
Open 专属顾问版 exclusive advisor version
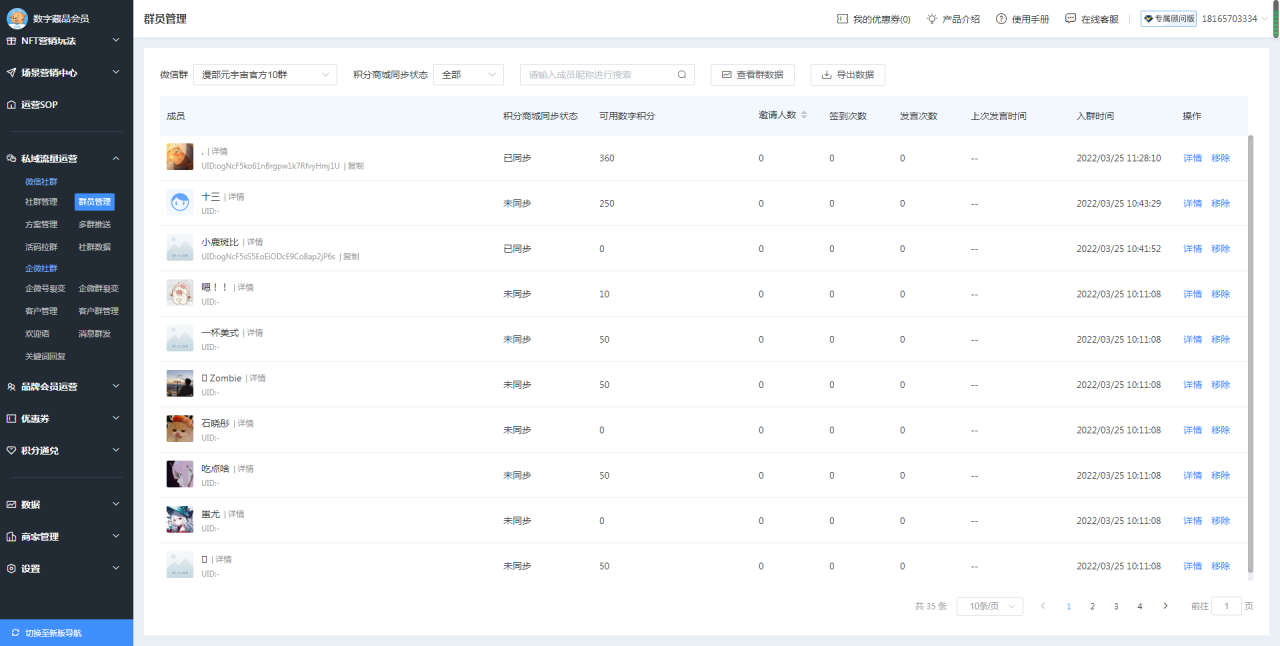[1171, 17]
